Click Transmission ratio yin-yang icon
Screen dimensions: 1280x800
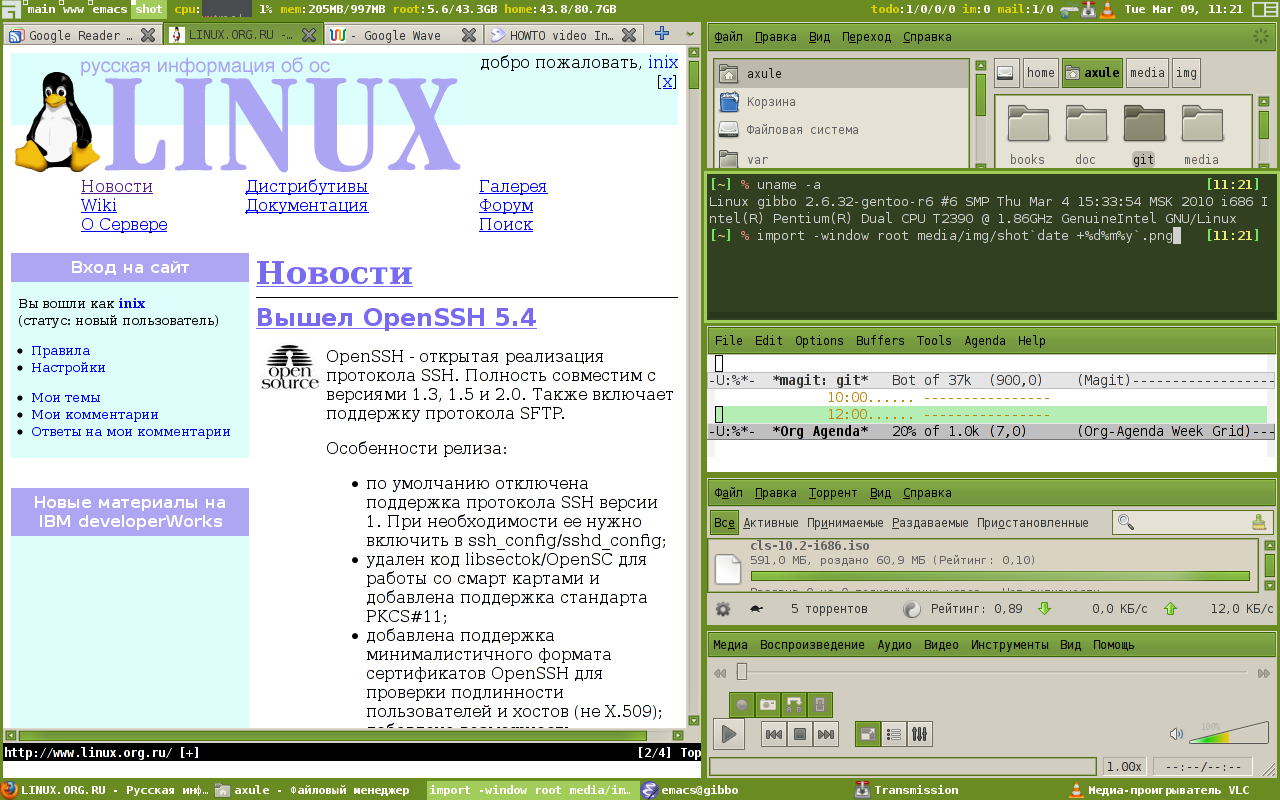click(911, 609)
